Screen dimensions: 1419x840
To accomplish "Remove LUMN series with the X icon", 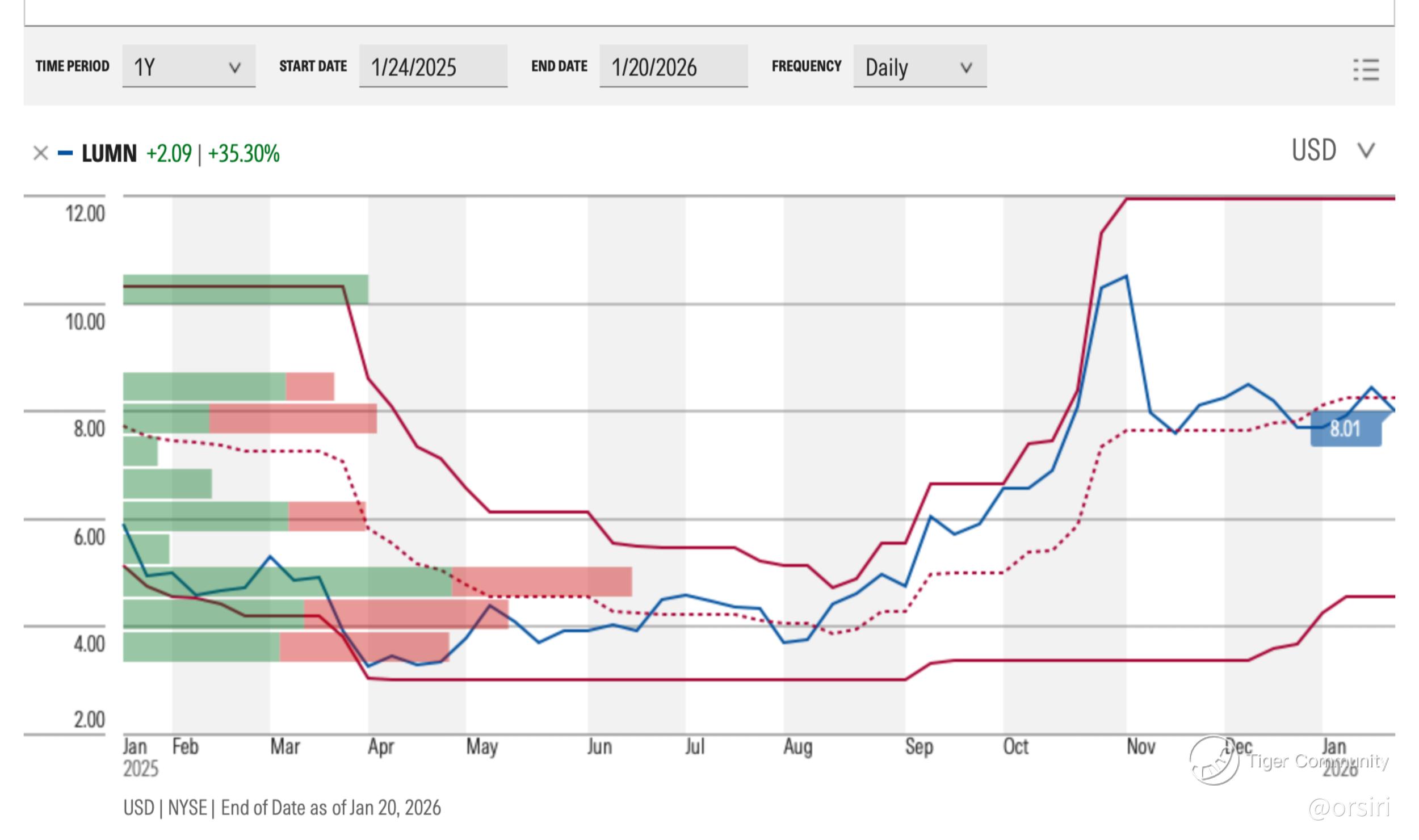I will click(x=40, y=153).
